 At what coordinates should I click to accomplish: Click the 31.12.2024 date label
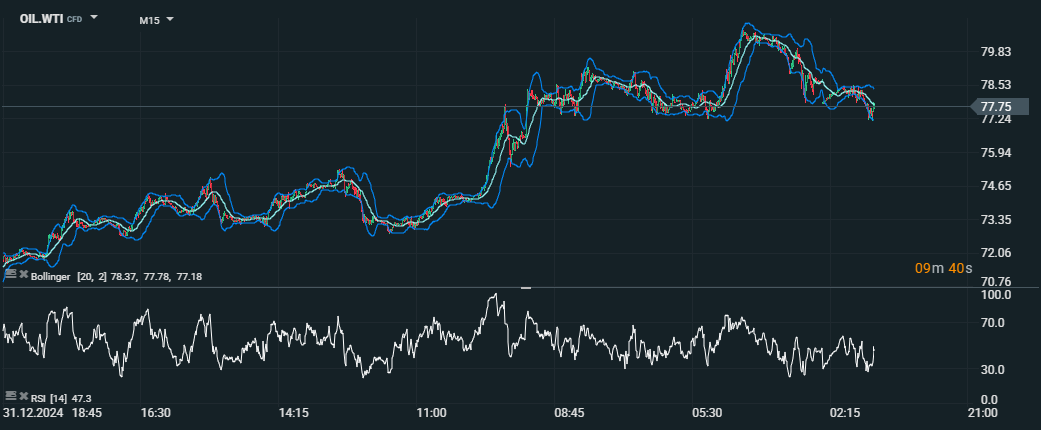point(32,412)
